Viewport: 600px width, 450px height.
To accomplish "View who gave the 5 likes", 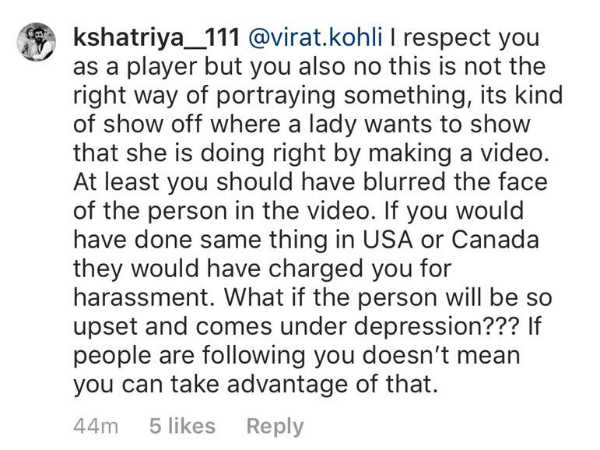I will (x=183, y=426).
